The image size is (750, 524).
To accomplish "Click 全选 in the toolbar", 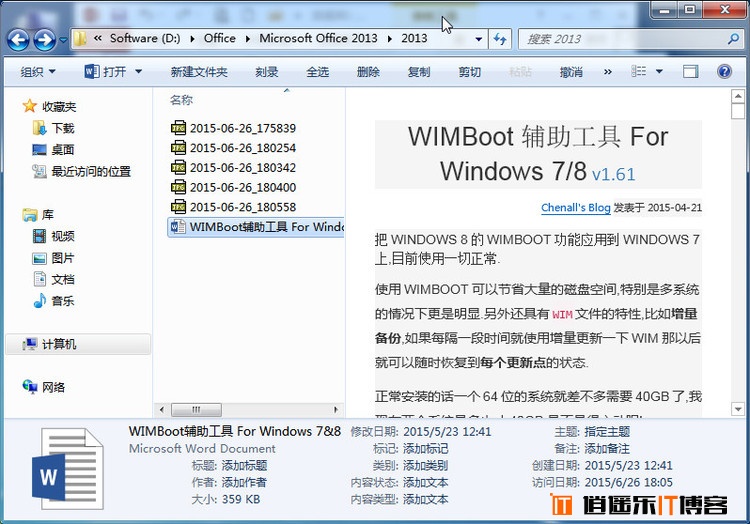I will click(x=317, y=72).
